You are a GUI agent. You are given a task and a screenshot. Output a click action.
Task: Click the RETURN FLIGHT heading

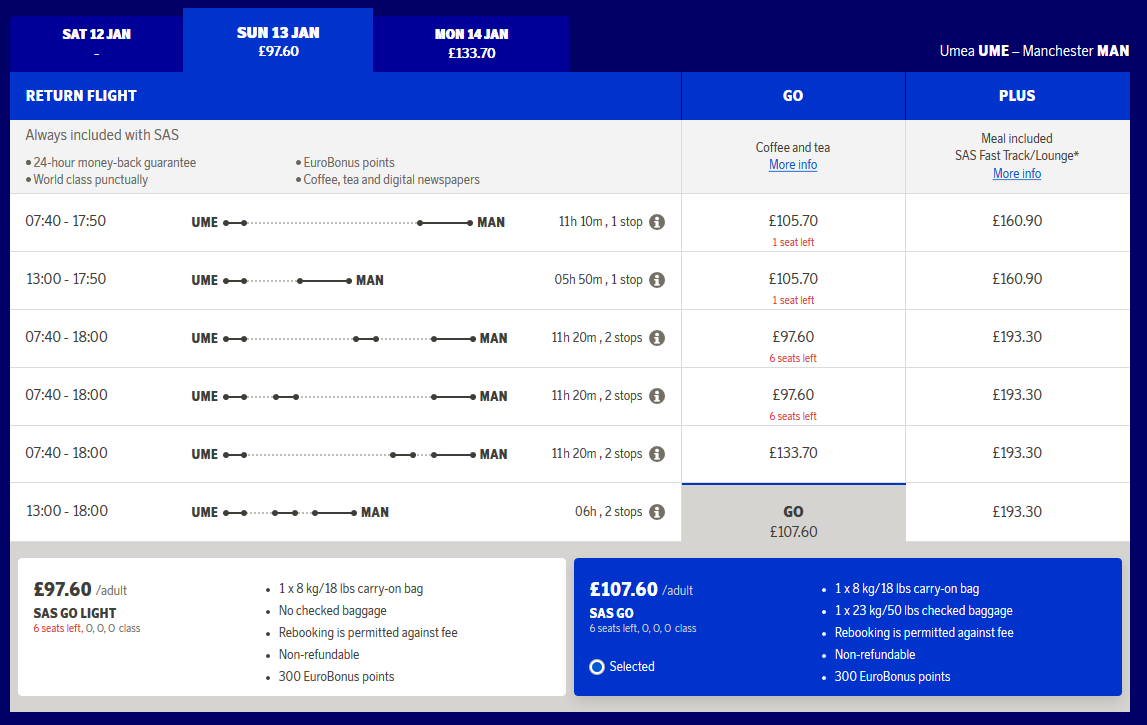point(81,96)
